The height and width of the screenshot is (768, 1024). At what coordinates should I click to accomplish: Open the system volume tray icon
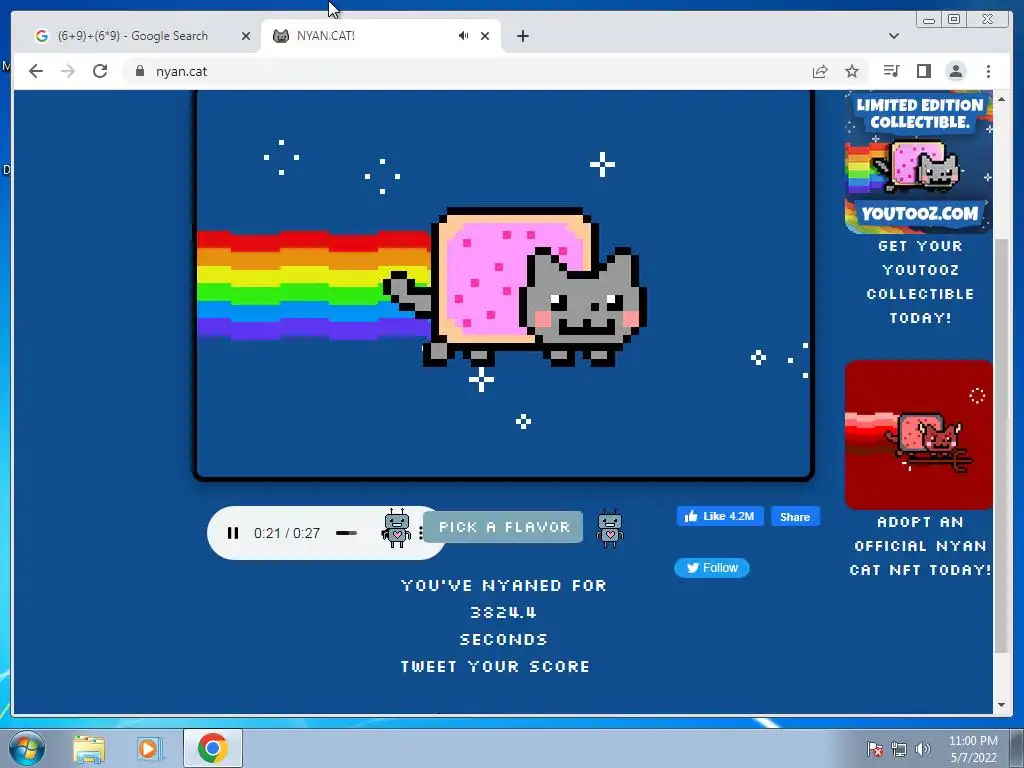coord(923,749)
